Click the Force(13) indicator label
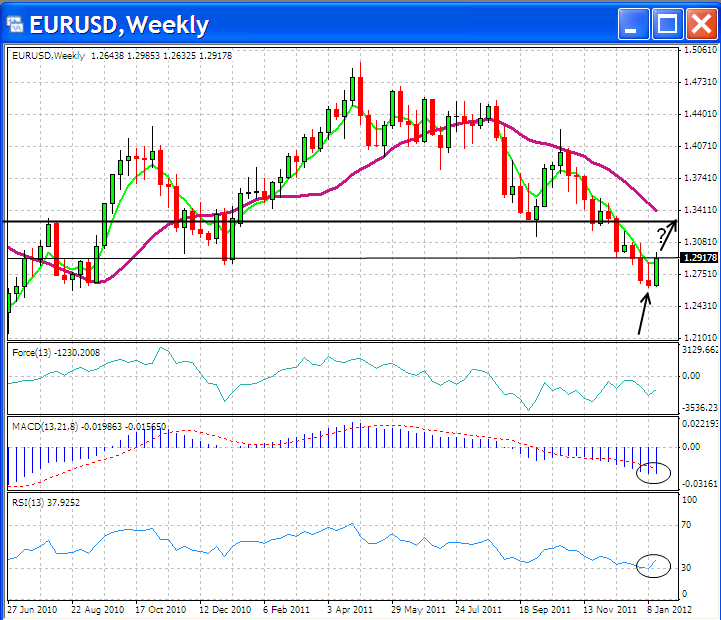Screen dimensions: 721x620 coord(56,353)
